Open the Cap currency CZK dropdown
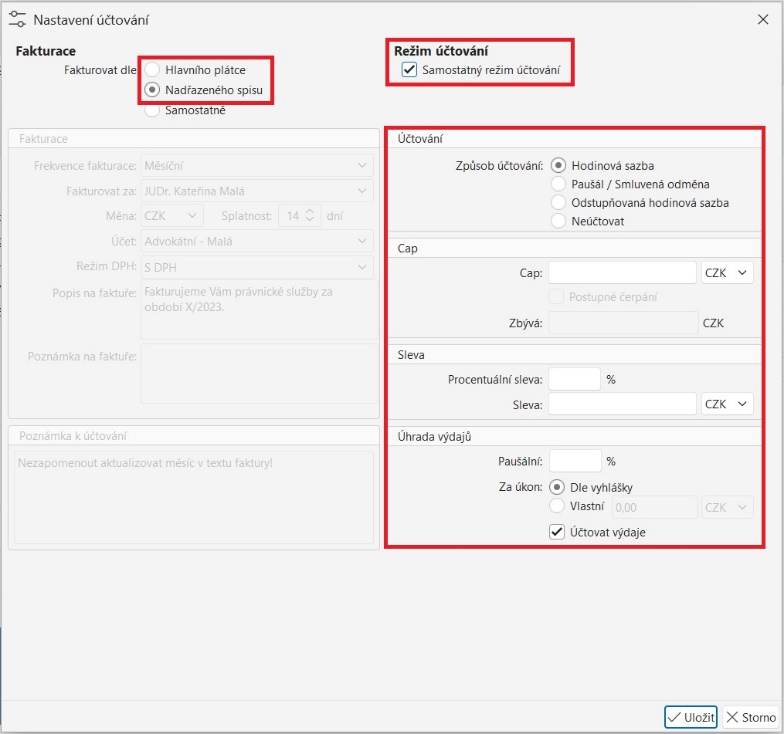Viewport: 784px width, 734px height. (x=727, y=272)
